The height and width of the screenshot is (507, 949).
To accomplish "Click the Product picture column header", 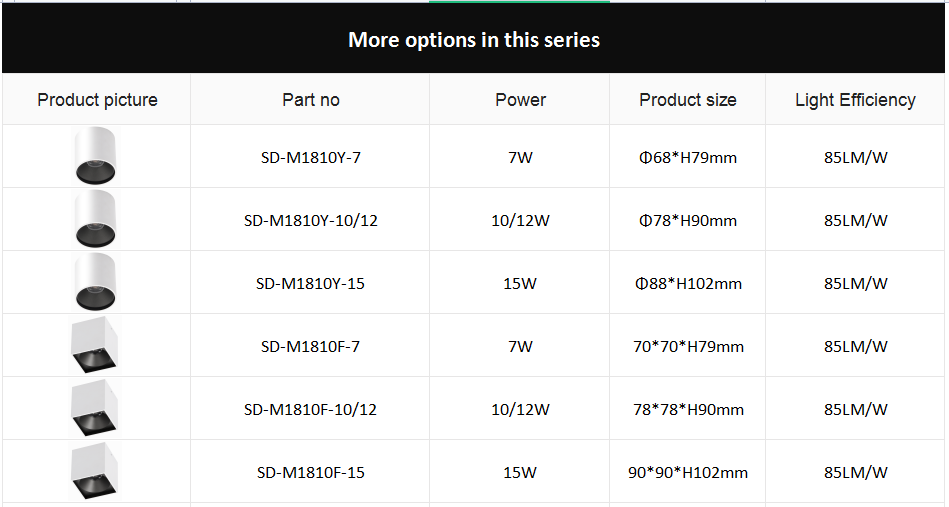I will pyautogui.click(x=97, y=100).
